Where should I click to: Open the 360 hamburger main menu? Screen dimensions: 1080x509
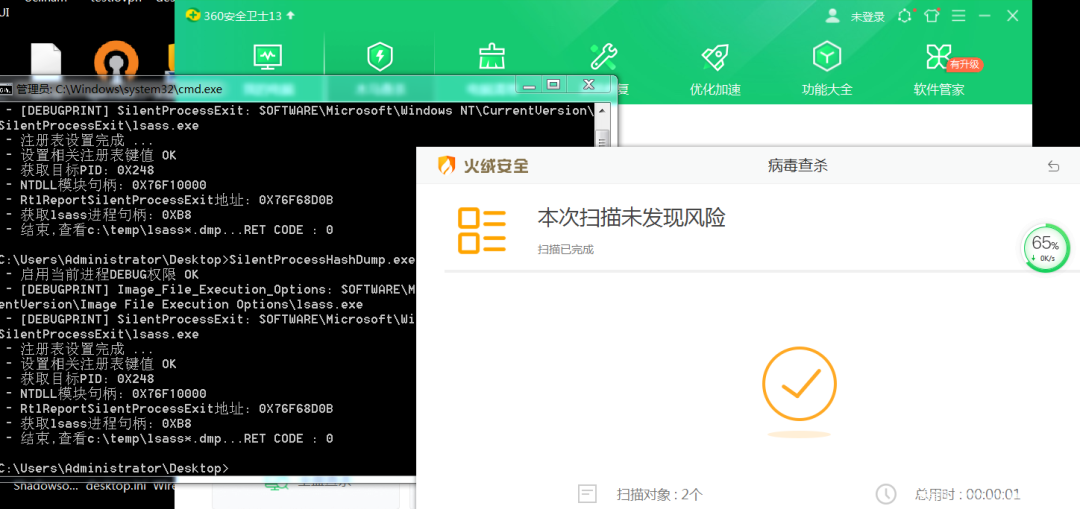pos(958,15)
